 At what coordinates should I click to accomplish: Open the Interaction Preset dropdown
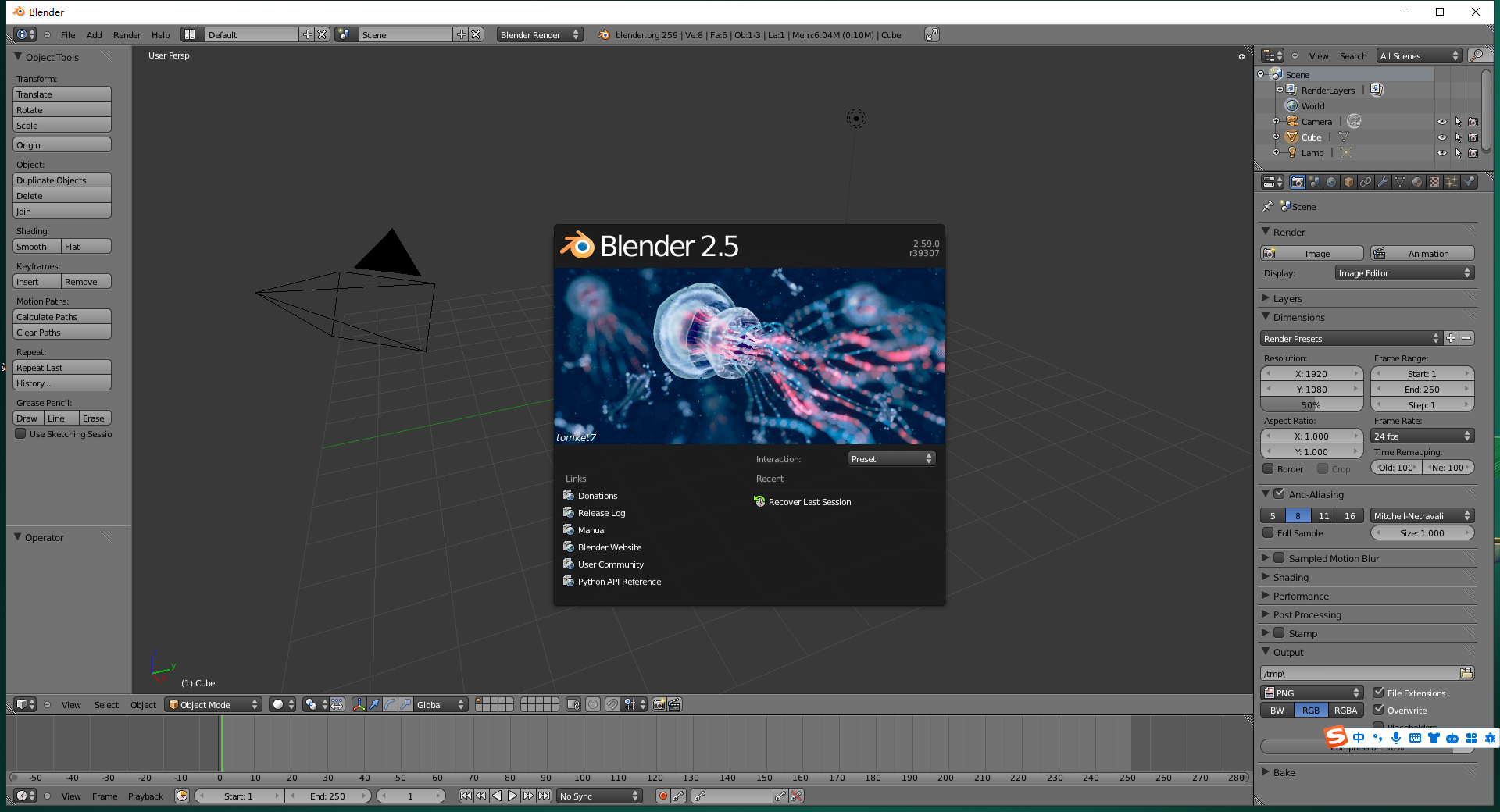coord(891,459)
